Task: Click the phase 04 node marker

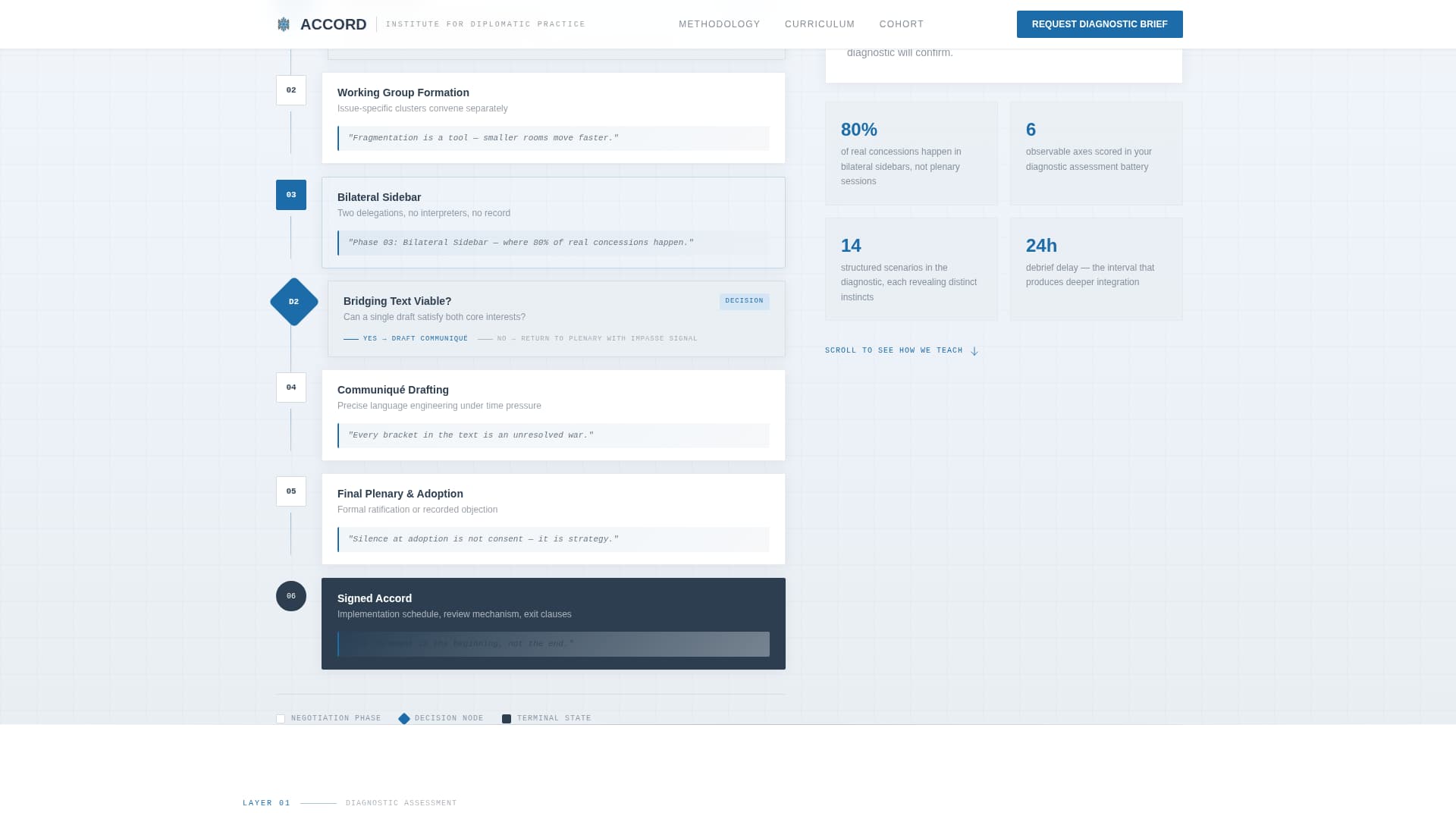Action: click(x=290, y=387)
